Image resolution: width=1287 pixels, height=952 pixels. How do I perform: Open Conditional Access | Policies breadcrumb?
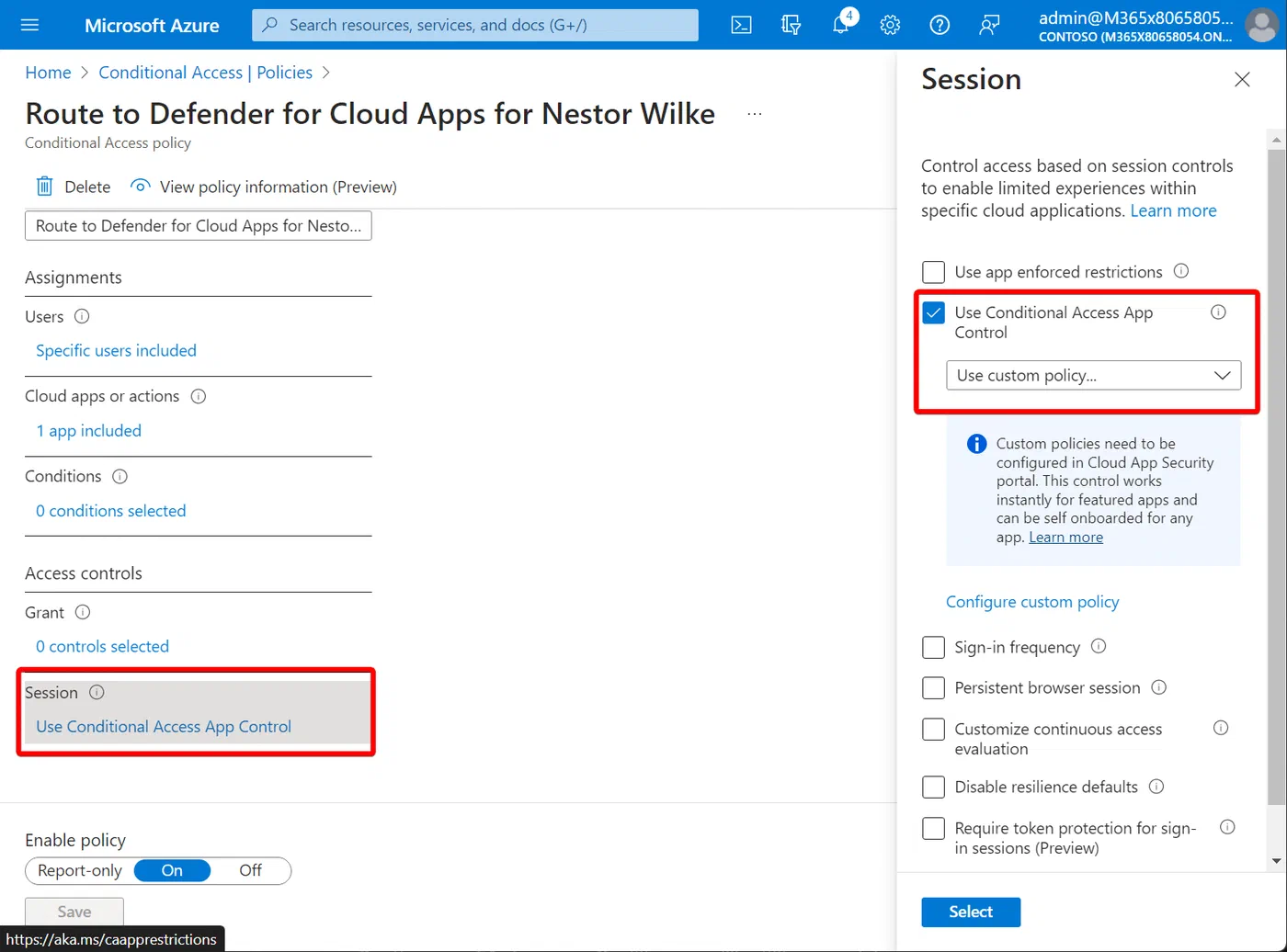point(206,73)
